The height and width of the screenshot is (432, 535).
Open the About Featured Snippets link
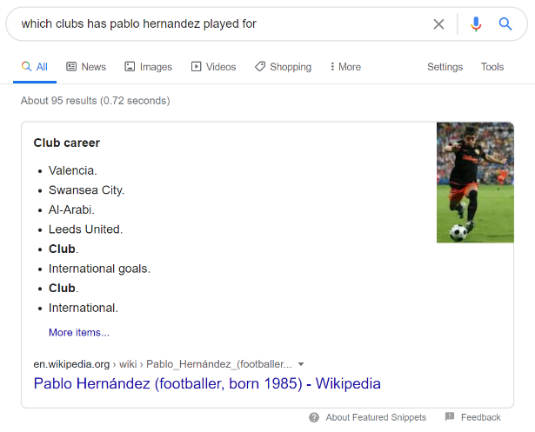(x=376, y=417)
